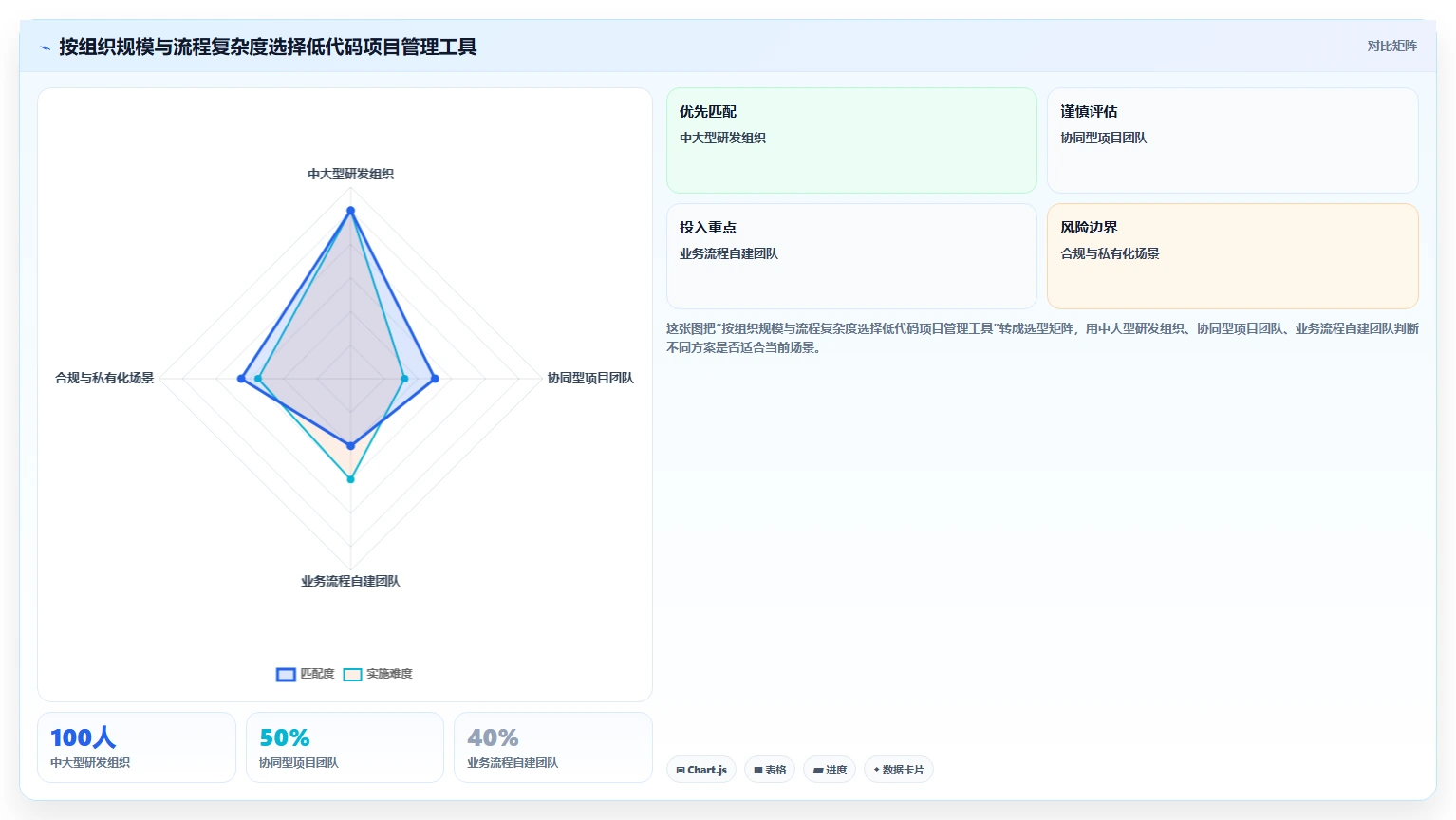Select the 进度 tag chip
Screen dimensions: 1456x820
point(830,770)
